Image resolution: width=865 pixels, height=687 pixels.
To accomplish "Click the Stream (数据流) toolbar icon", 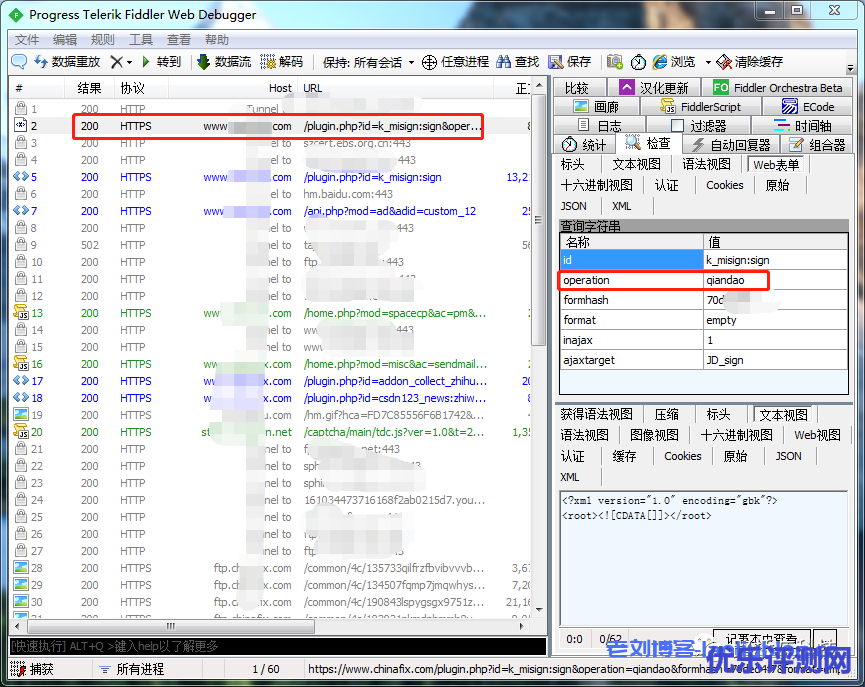I will [204, 62].
